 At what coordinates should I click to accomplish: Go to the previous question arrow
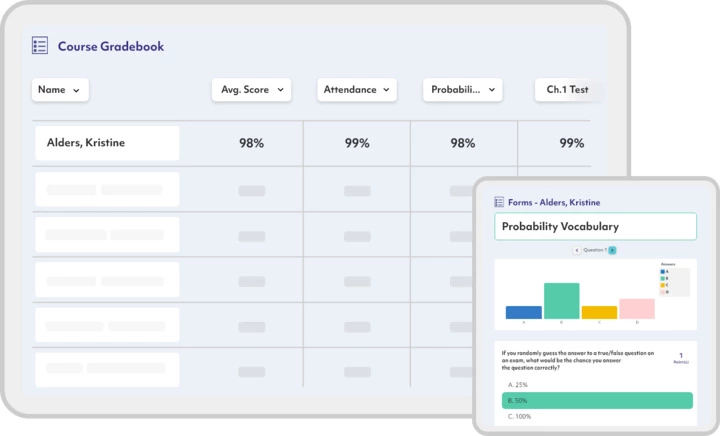tap(577, 250)
